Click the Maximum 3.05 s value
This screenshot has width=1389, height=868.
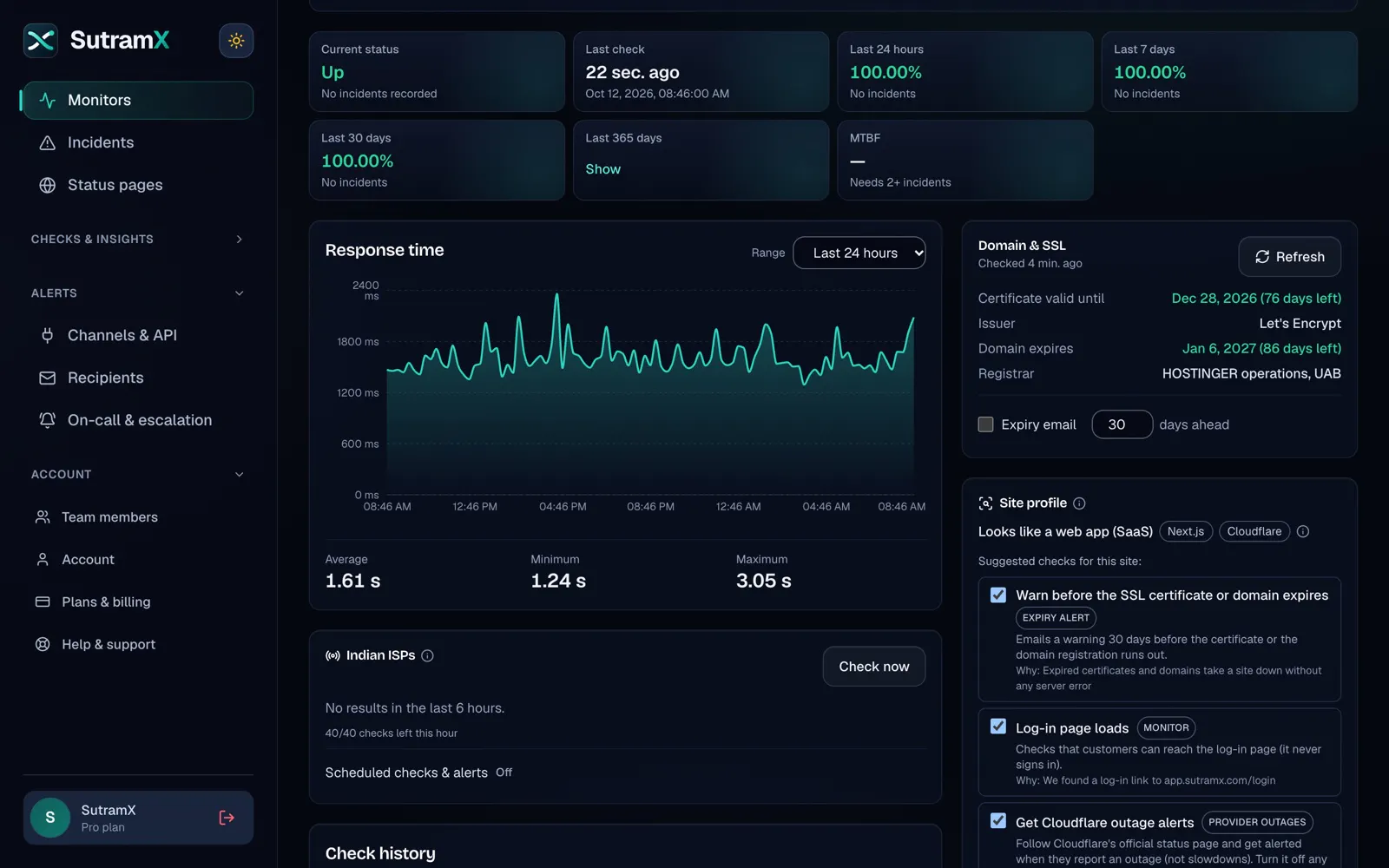tap(764, 581)
